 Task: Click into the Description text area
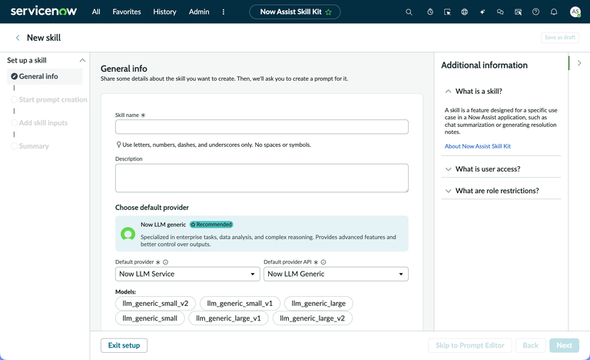click(x=262, y=178)
